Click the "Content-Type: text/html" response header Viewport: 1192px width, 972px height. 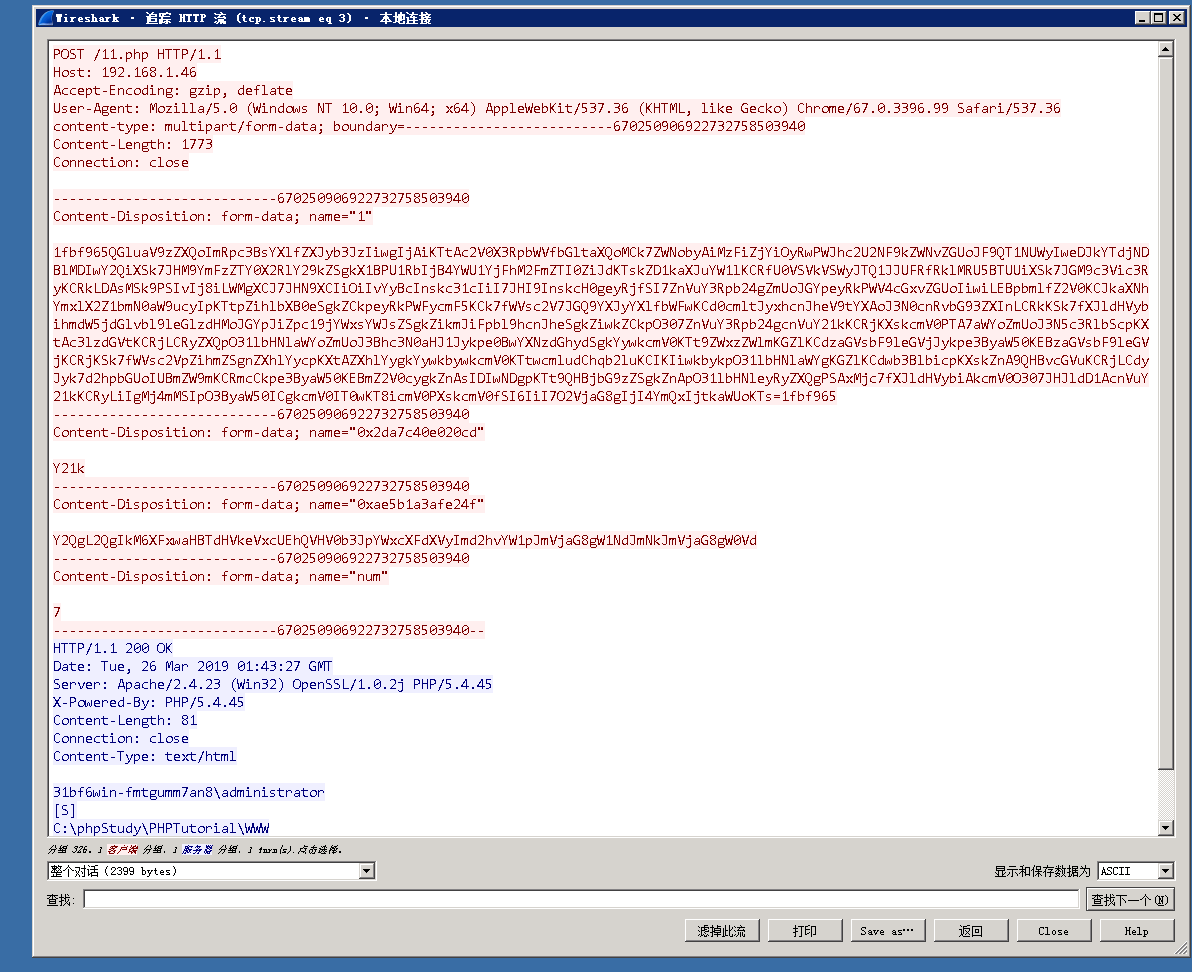144,756
